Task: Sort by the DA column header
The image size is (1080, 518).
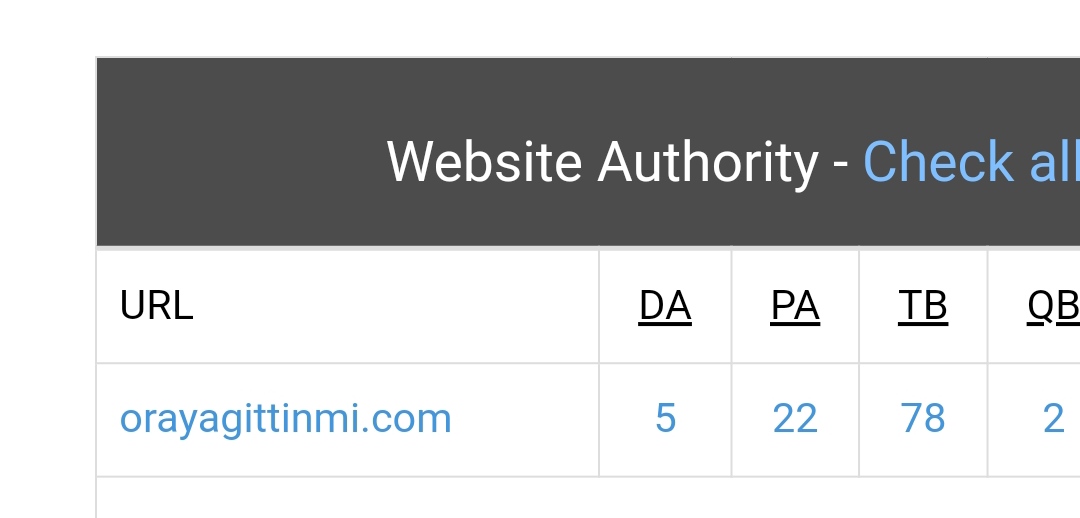Action: 665,306
